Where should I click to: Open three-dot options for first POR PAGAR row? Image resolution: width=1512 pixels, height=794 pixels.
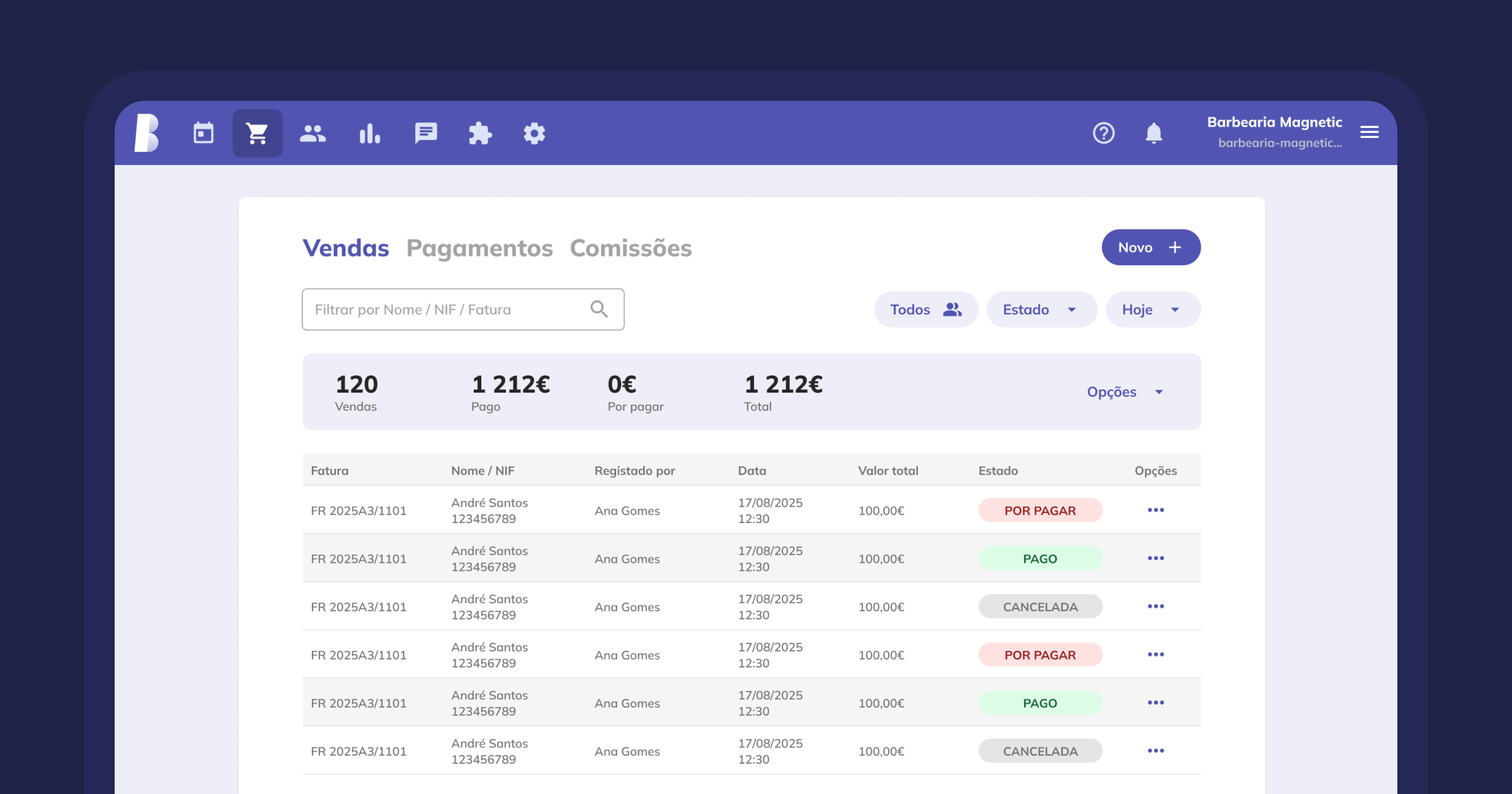point(1155,510)
